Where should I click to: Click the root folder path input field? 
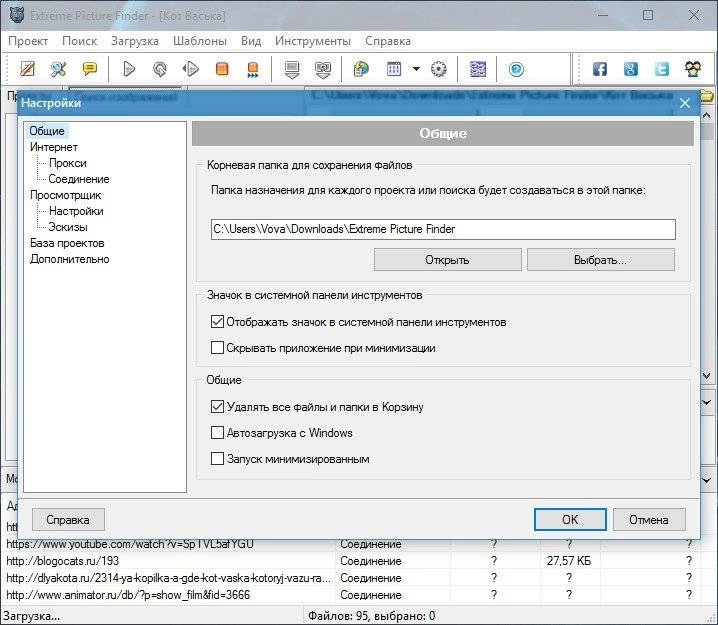point(443,229)
